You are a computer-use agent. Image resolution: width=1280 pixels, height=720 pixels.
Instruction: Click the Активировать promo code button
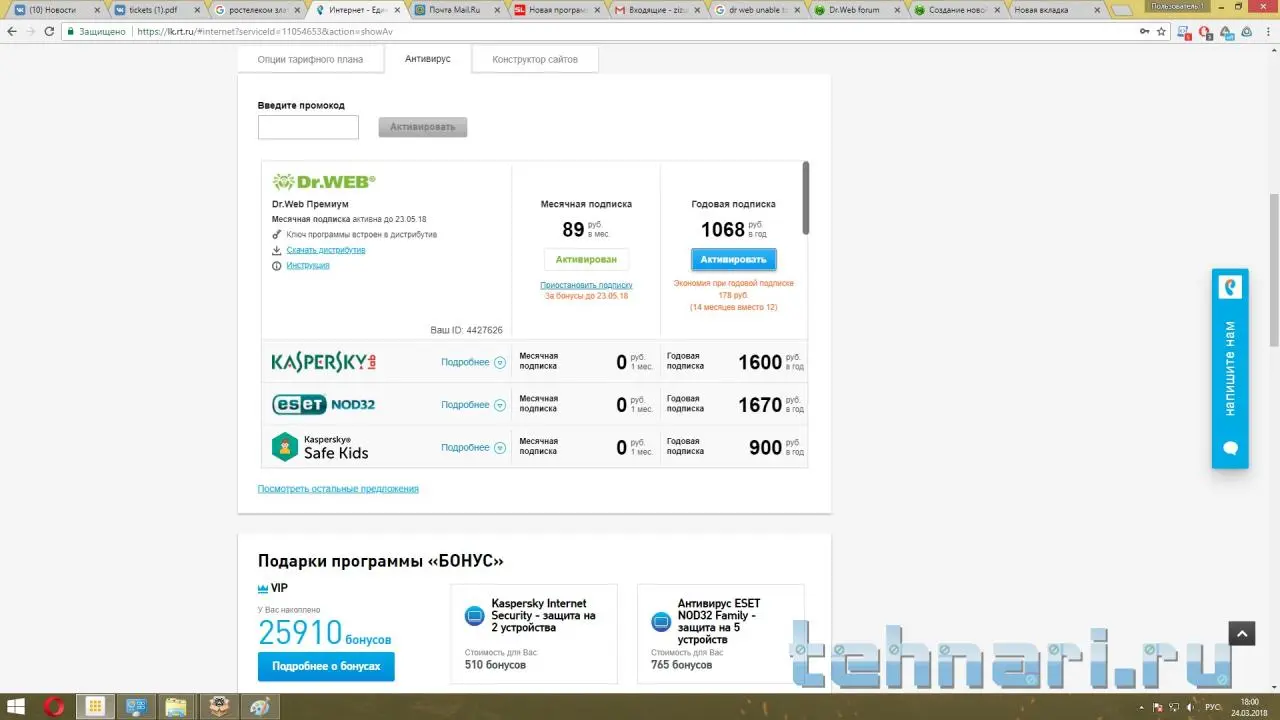point(423,127)
